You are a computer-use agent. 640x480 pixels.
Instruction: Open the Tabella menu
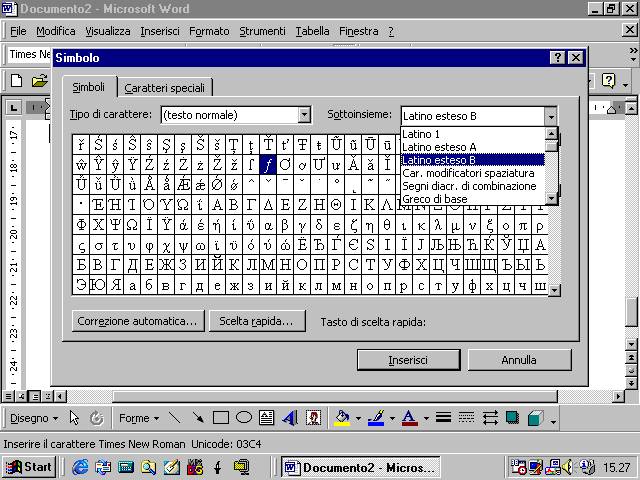(x=312, y=31)
